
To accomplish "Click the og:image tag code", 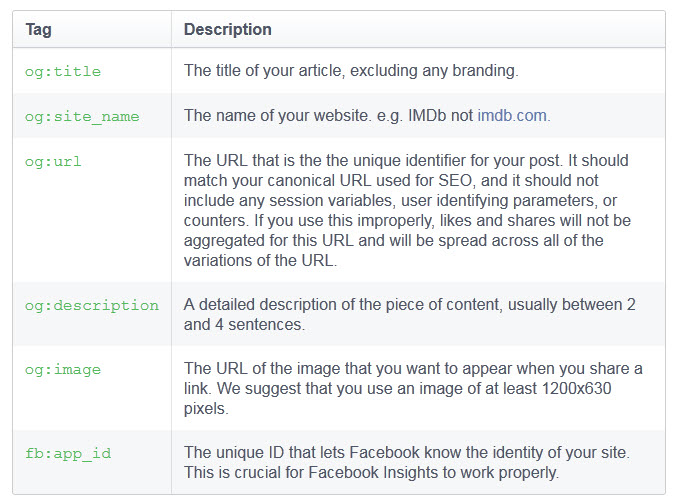I will (x=63, y=369).
